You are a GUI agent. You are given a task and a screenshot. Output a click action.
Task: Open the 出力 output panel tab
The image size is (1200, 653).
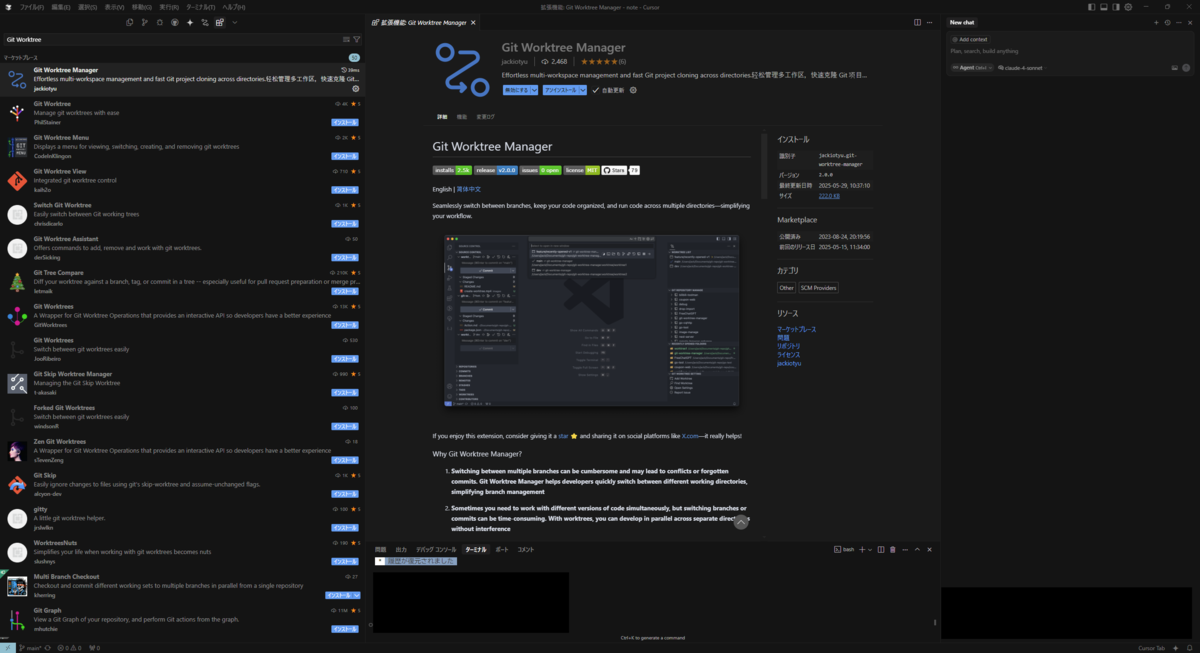click(x=401, y=549)
